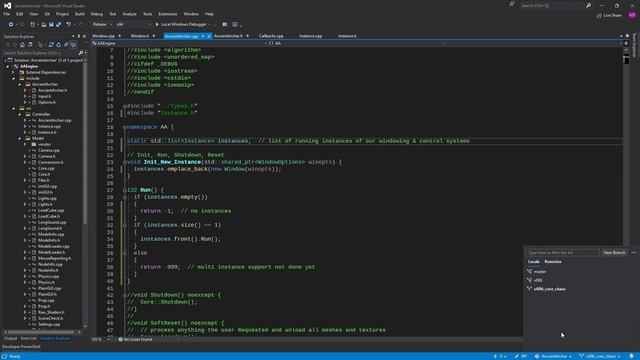
Task: Click the Undo toolbar icon
Action: 69,24
